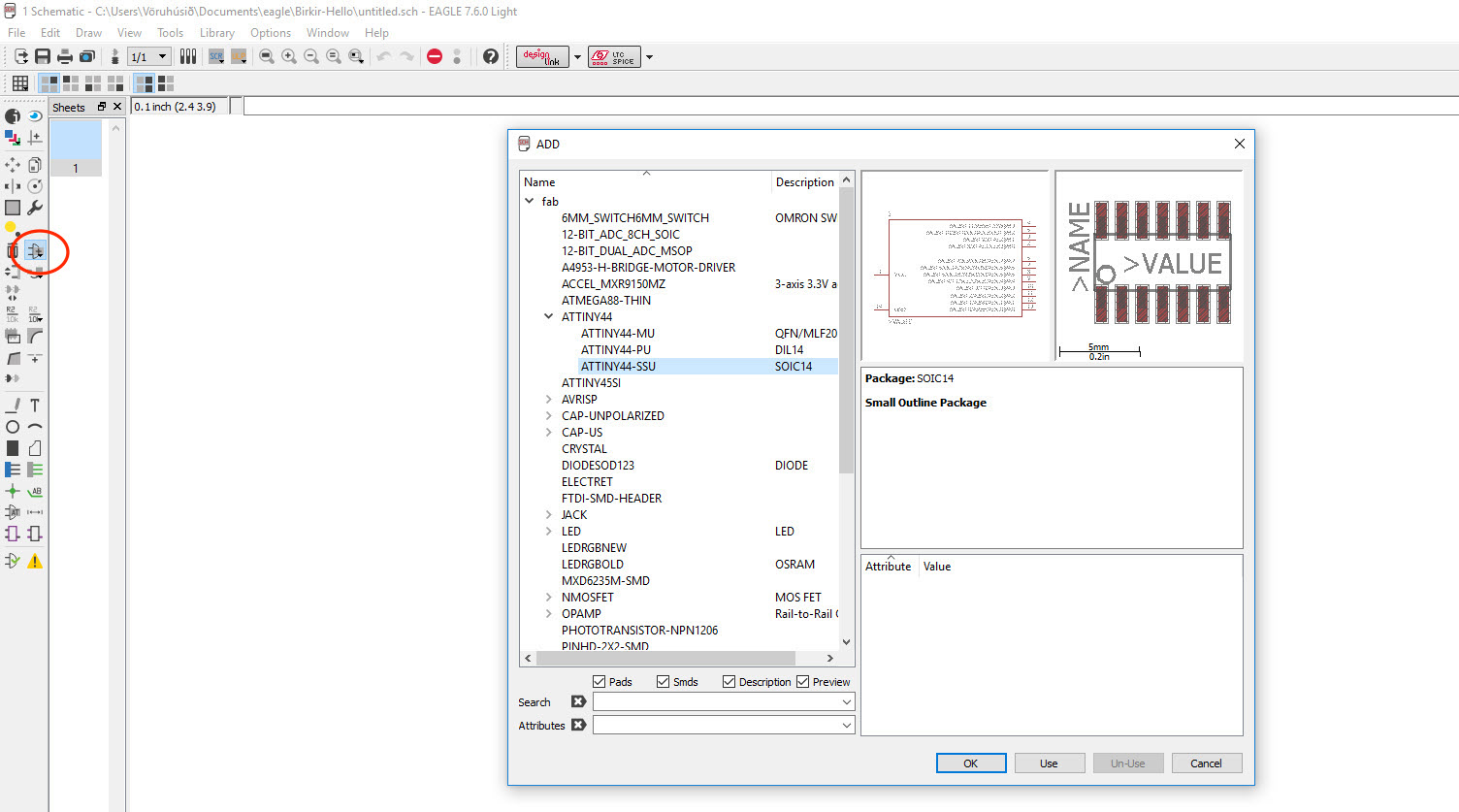This screenshot has width=1459, height=812.
Task: Expand the JACK tree node
Action: 548,515
